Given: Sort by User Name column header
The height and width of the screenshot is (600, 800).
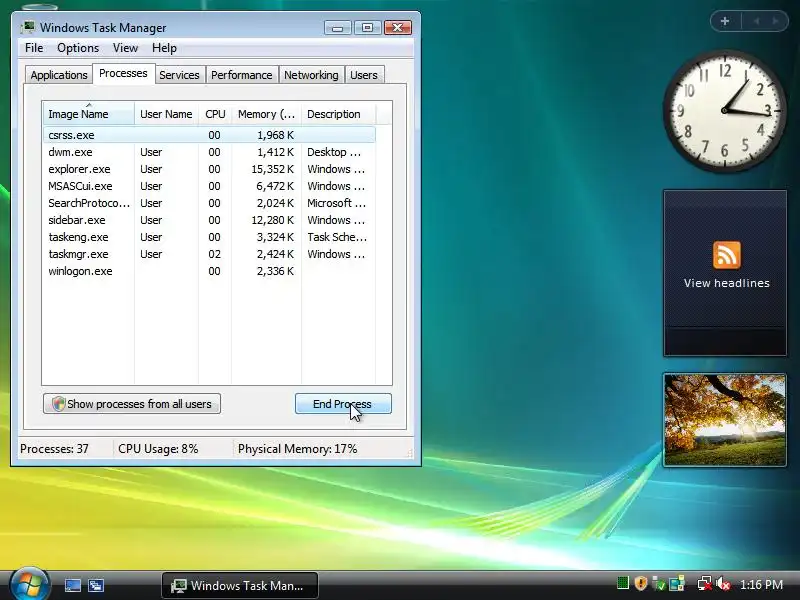Looking at the screenshot, I should pos(166,114).
